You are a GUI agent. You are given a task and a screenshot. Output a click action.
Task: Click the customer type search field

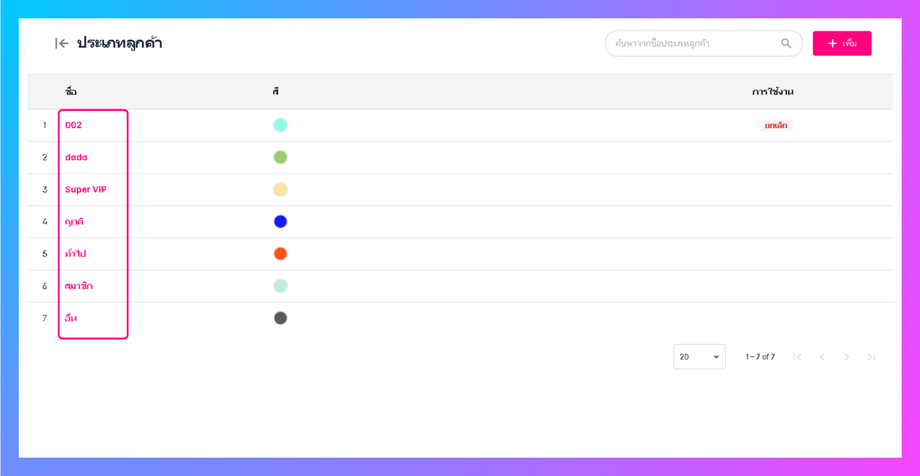(x=692, y=44)
